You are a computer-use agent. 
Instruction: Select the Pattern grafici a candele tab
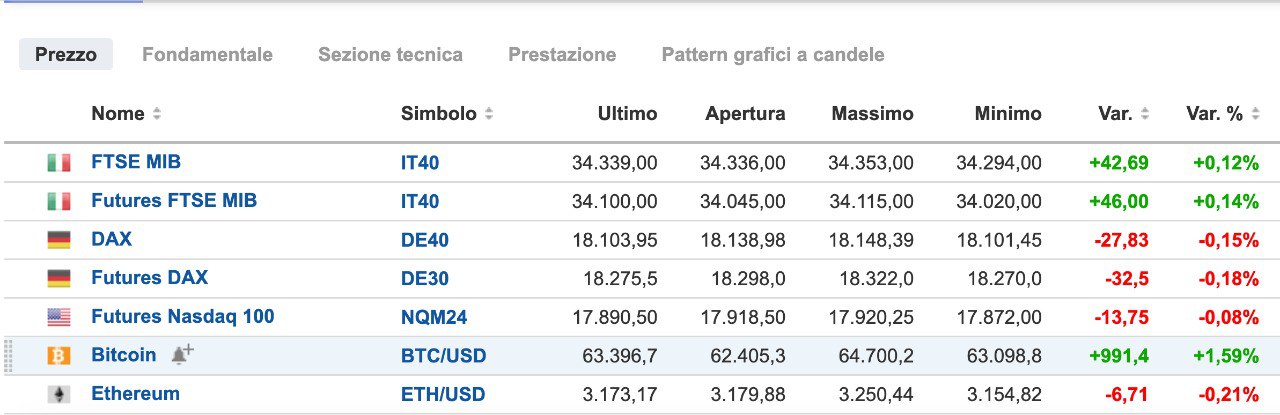pyautogui.click(x=773, y=55)
